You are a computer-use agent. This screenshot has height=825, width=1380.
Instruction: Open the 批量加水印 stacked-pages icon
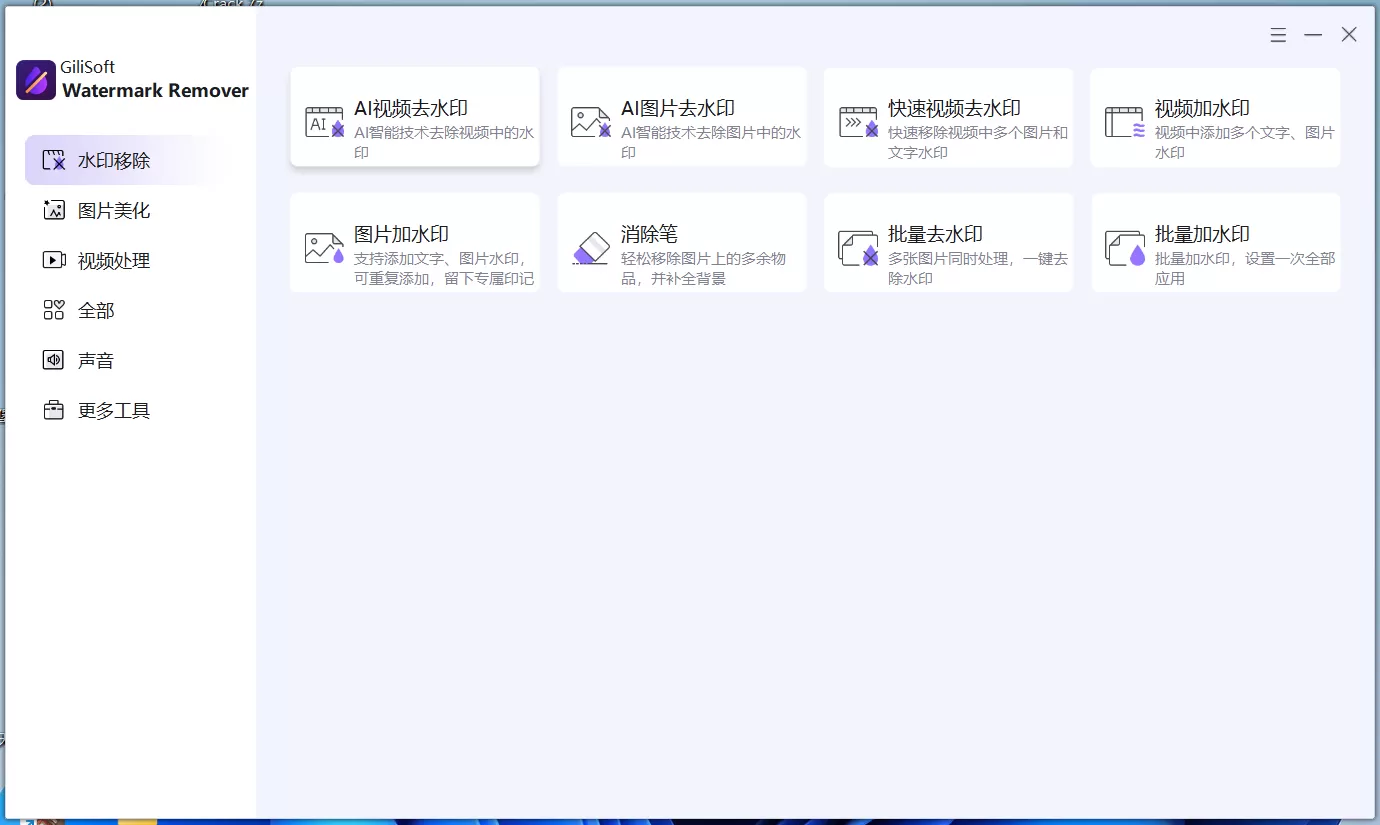click(x=1124, y=243)
